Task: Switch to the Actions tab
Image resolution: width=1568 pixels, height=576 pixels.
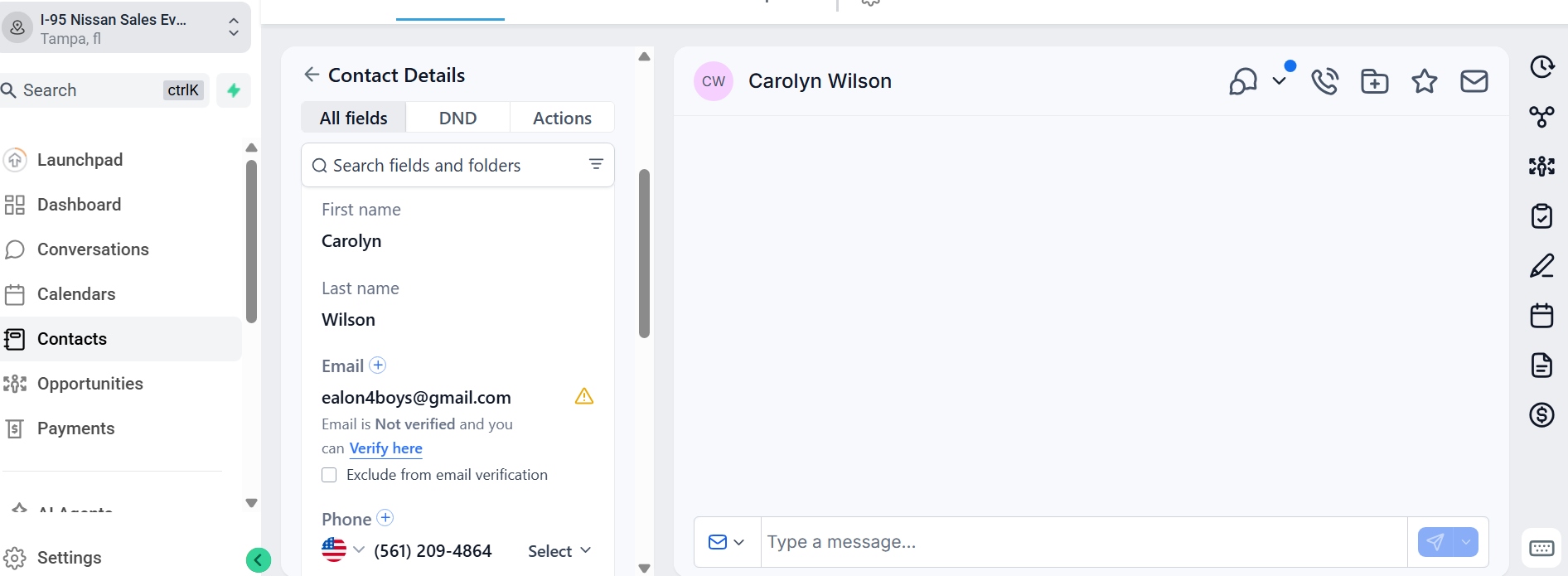Action: (x=562, y=118)
